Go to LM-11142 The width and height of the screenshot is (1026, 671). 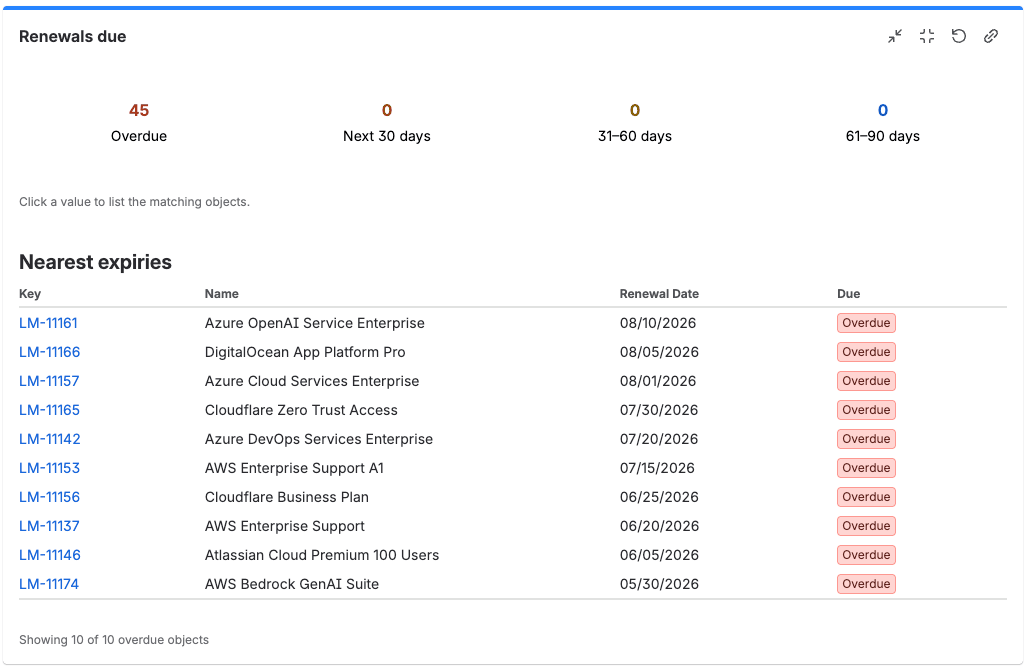pos(50,439)
